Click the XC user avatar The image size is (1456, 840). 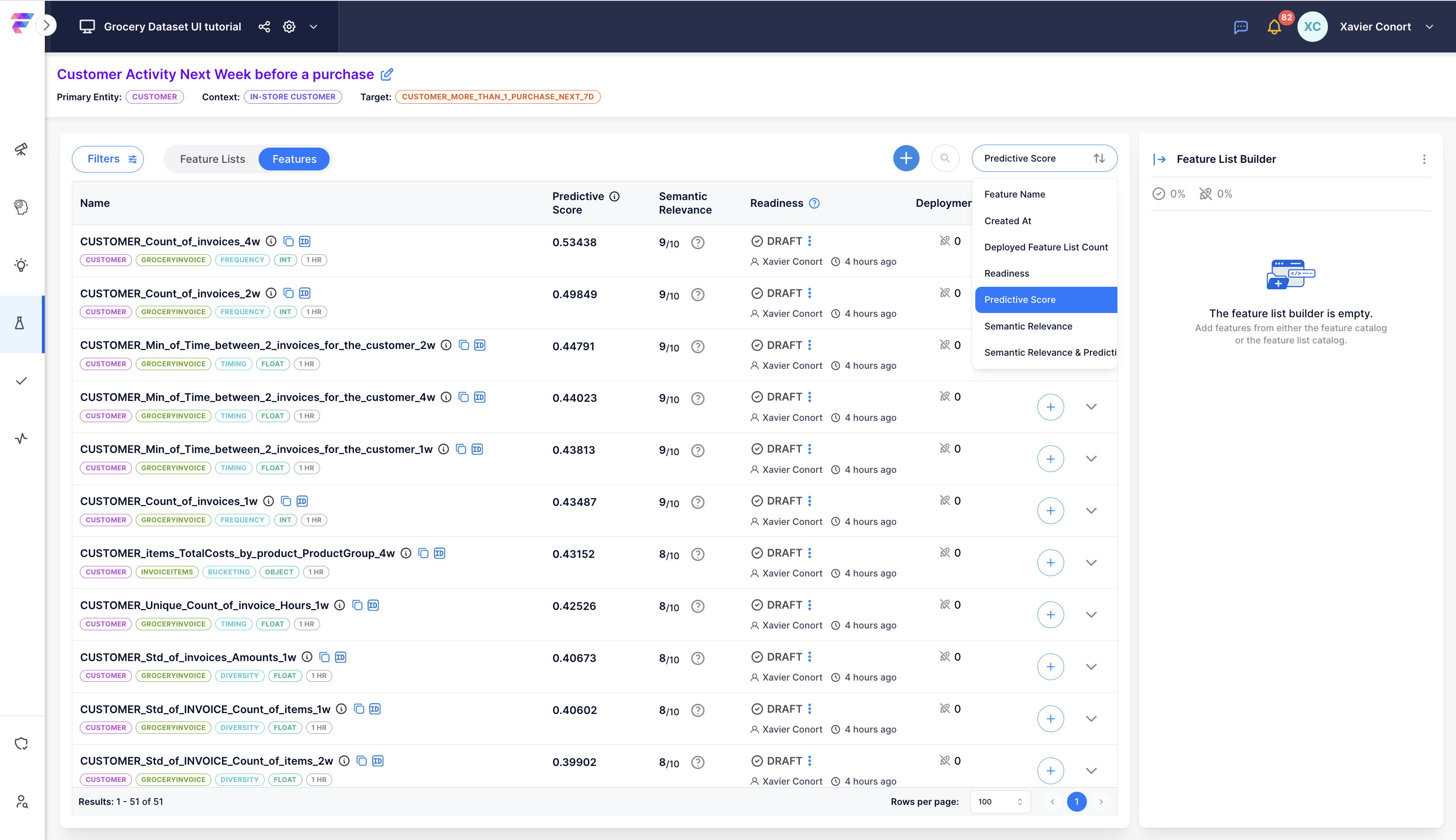click(x=1312, y=27)
